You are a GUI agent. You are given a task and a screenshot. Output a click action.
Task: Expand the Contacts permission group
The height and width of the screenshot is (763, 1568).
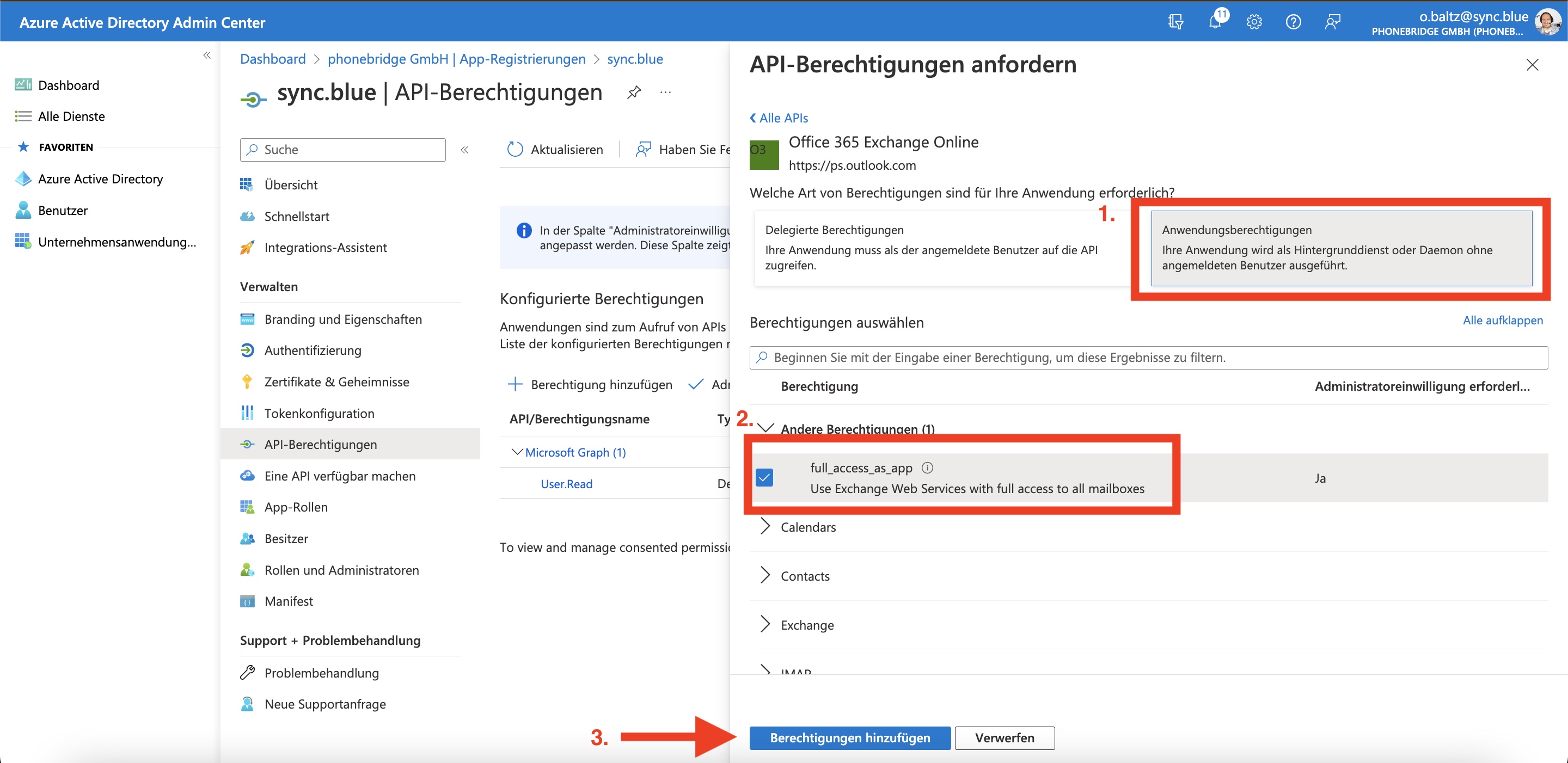pos(765,576)
